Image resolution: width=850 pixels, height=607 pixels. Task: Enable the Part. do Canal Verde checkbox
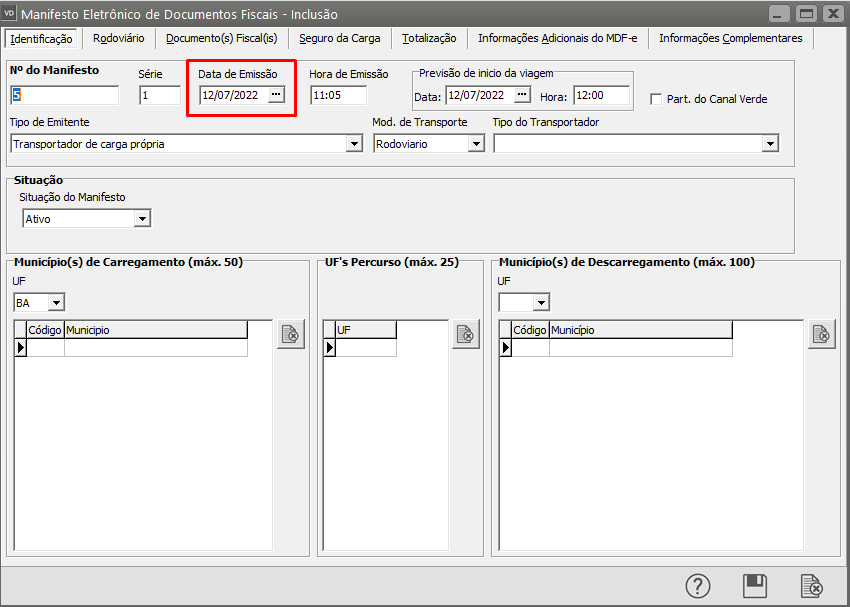pyautogui.click(x=657, y=99)
